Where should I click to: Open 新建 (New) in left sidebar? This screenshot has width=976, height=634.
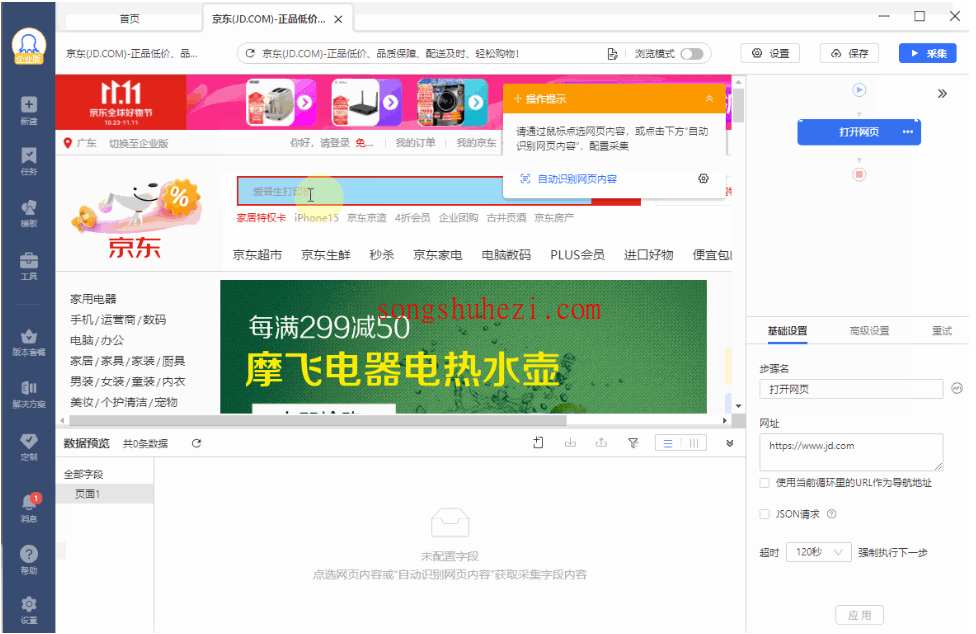click(29, 110)
